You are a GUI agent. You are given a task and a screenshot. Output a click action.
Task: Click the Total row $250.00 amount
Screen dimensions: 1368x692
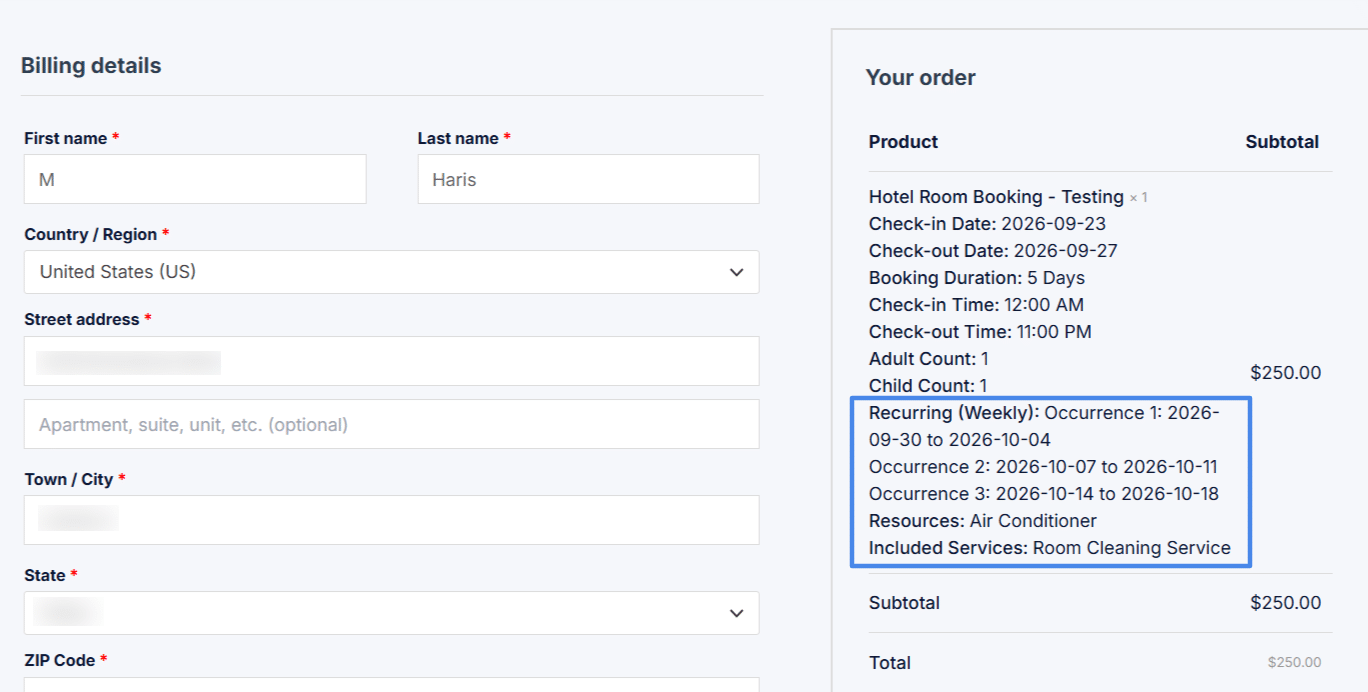pyautogui.click(x=1294, y=662)
